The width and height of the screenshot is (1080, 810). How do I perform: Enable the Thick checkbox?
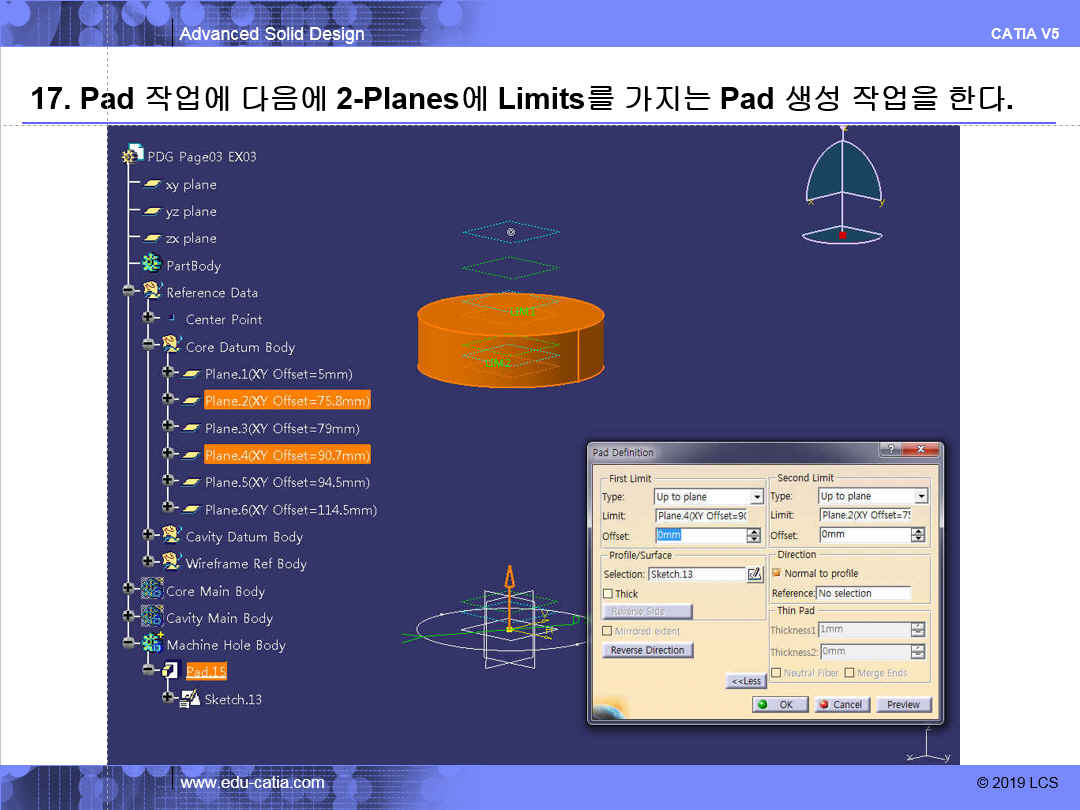coord(607,594)
